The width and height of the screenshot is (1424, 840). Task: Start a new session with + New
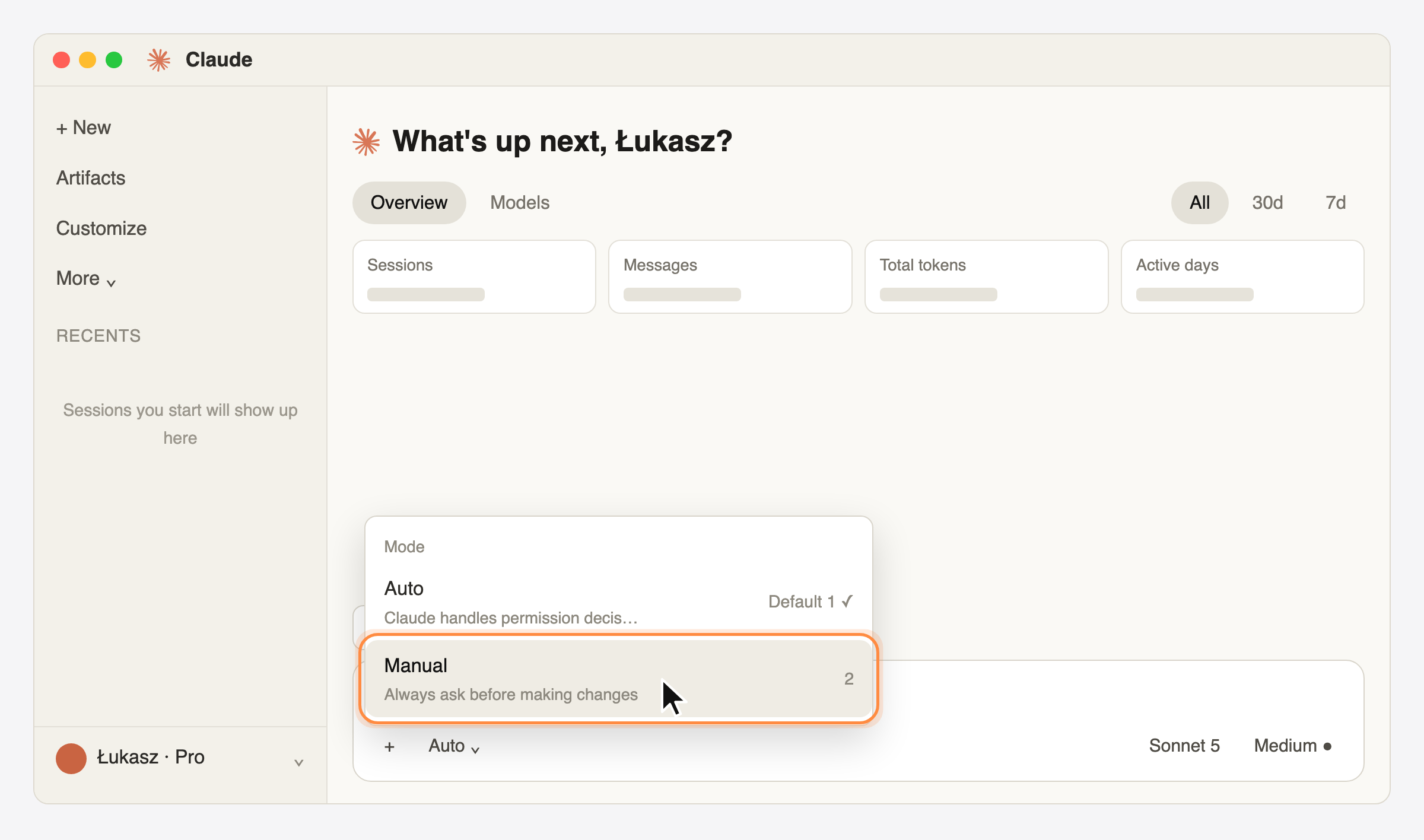coord(84,128)
